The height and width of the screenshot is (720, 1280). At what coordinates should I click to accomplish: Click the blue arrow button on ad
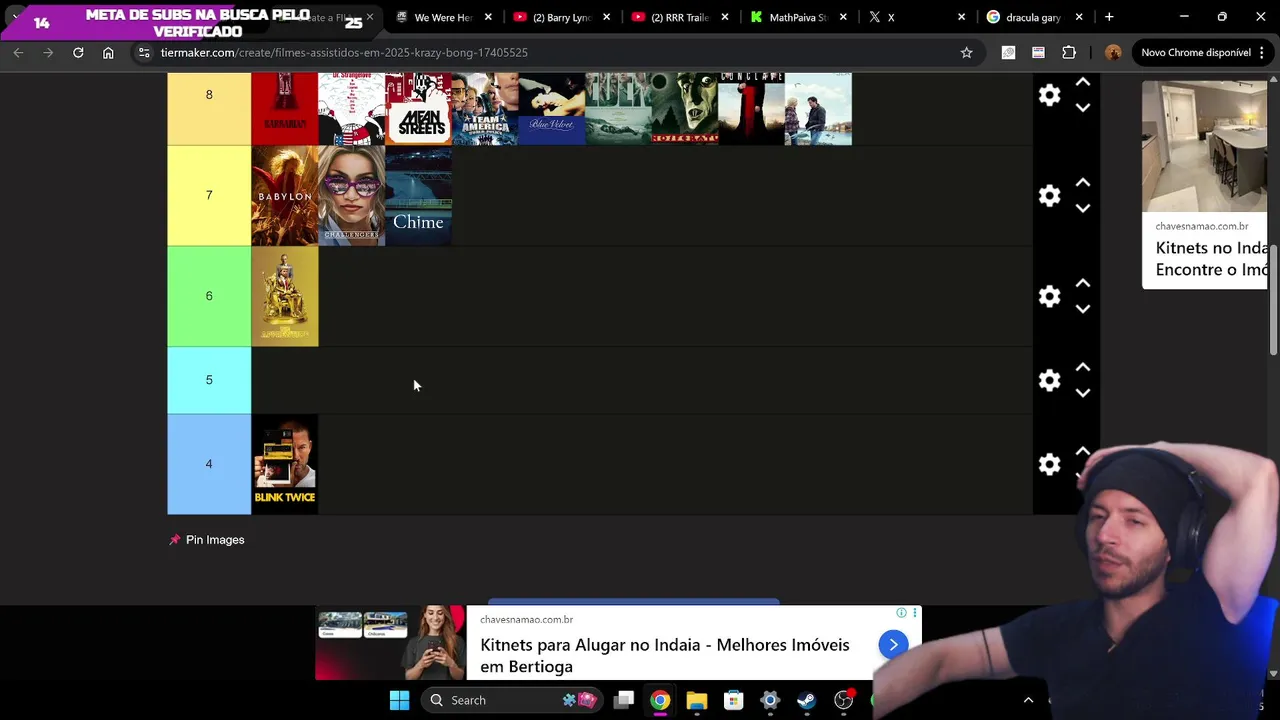coord(893,645)
